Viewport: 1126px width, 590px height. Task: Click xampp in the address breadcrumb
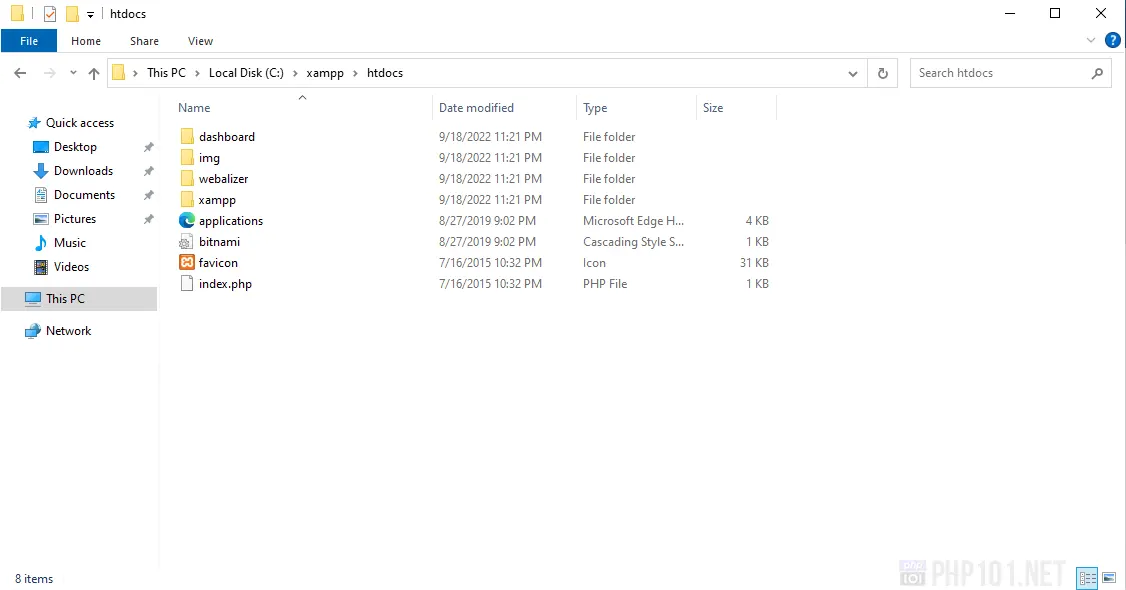(x=324, y=73)
